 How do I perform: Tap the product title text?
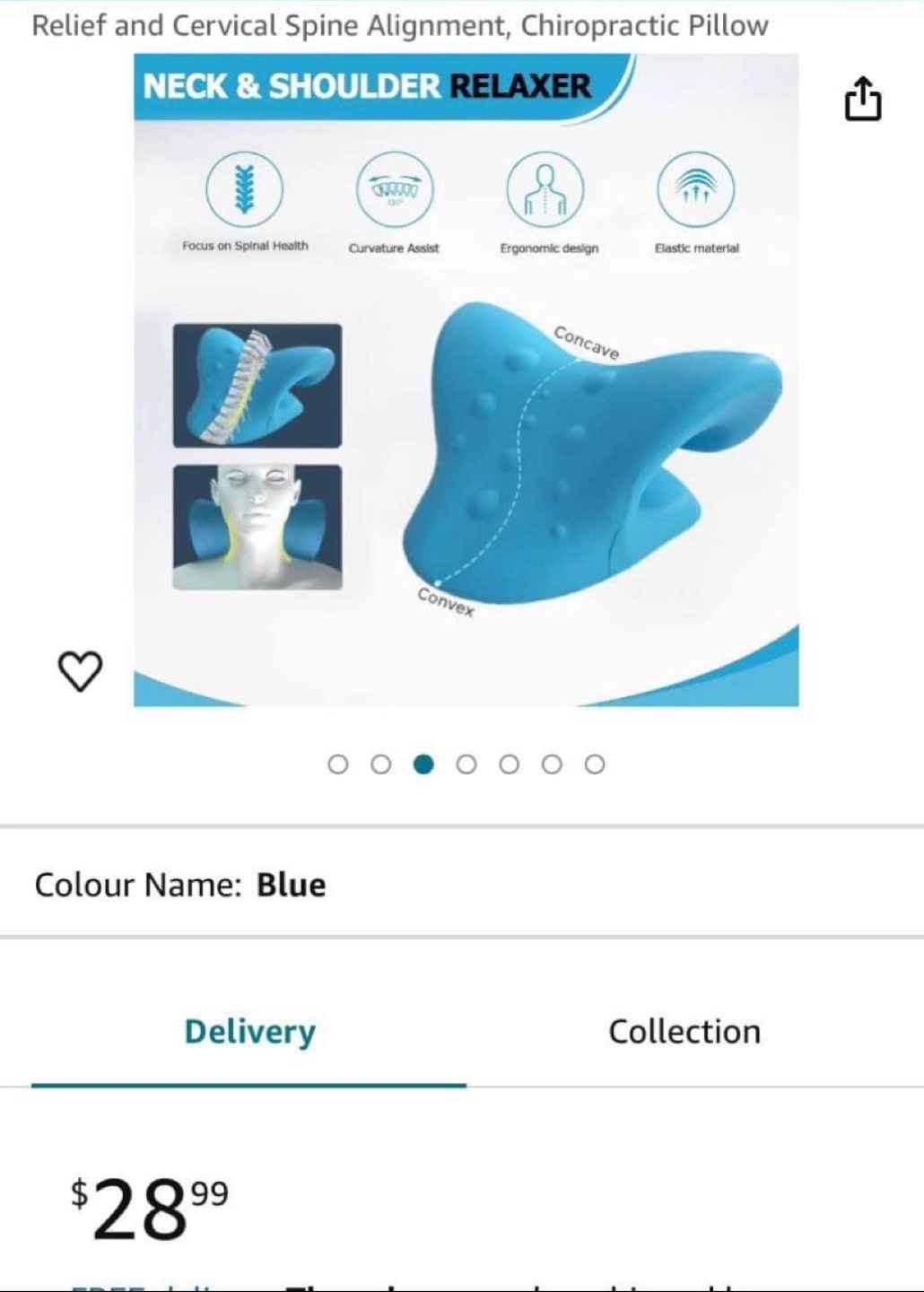click(x=400, y=25)
